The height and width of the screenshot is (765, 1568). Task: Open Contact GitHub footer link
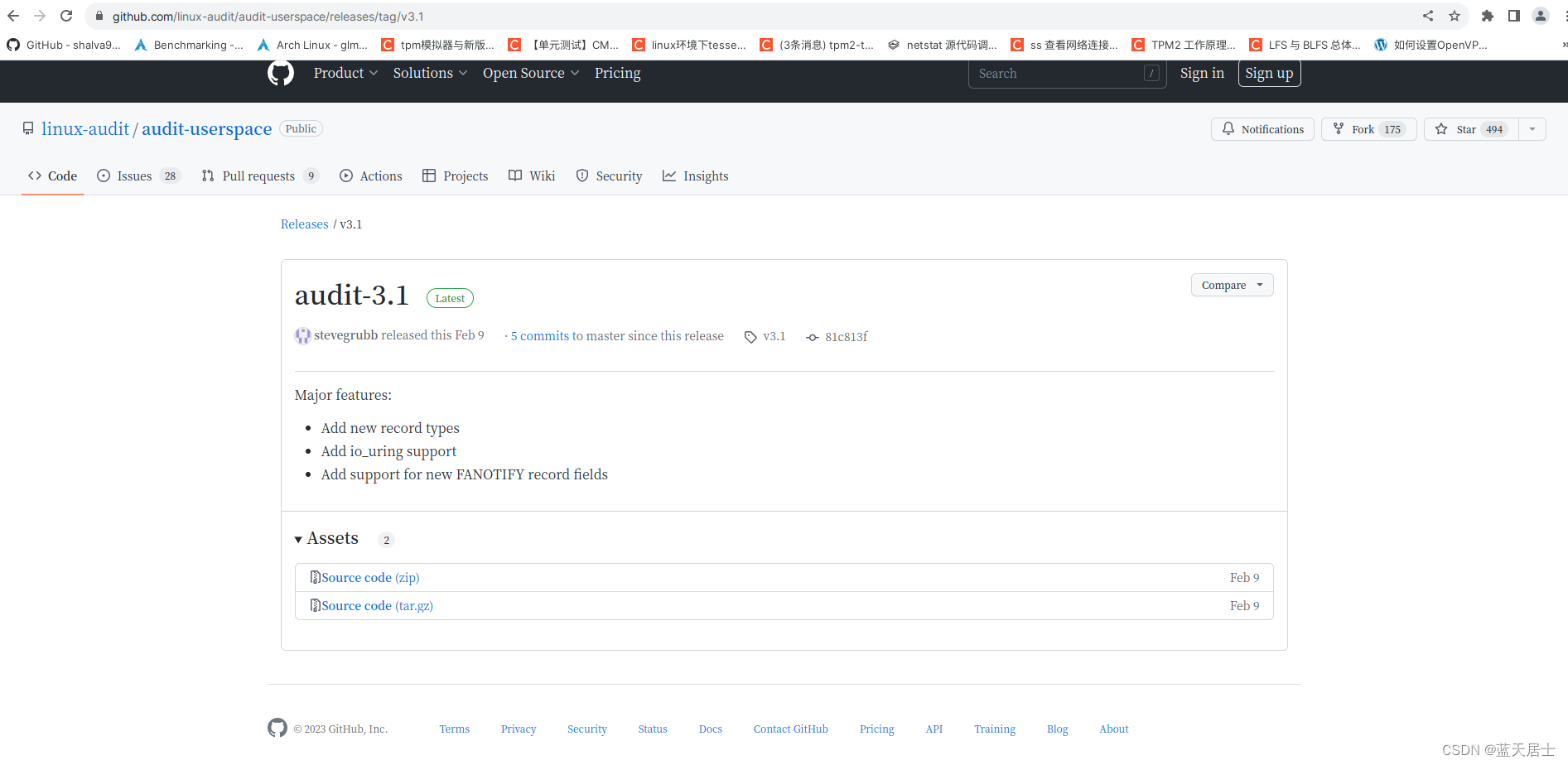tap(790, 729)
